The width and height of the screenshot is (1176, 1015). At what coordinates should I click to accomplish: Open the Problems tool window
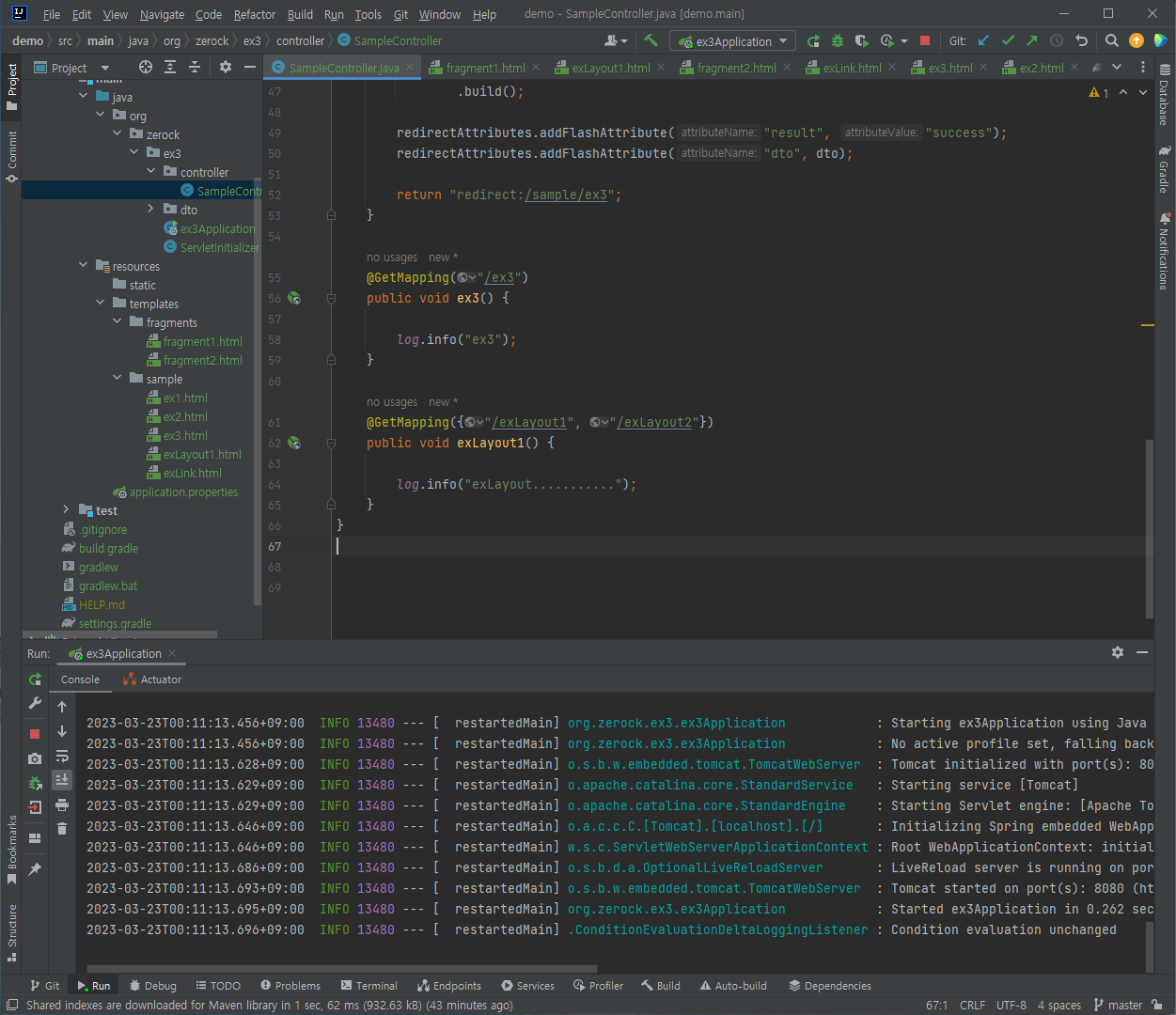click(290, 986)
